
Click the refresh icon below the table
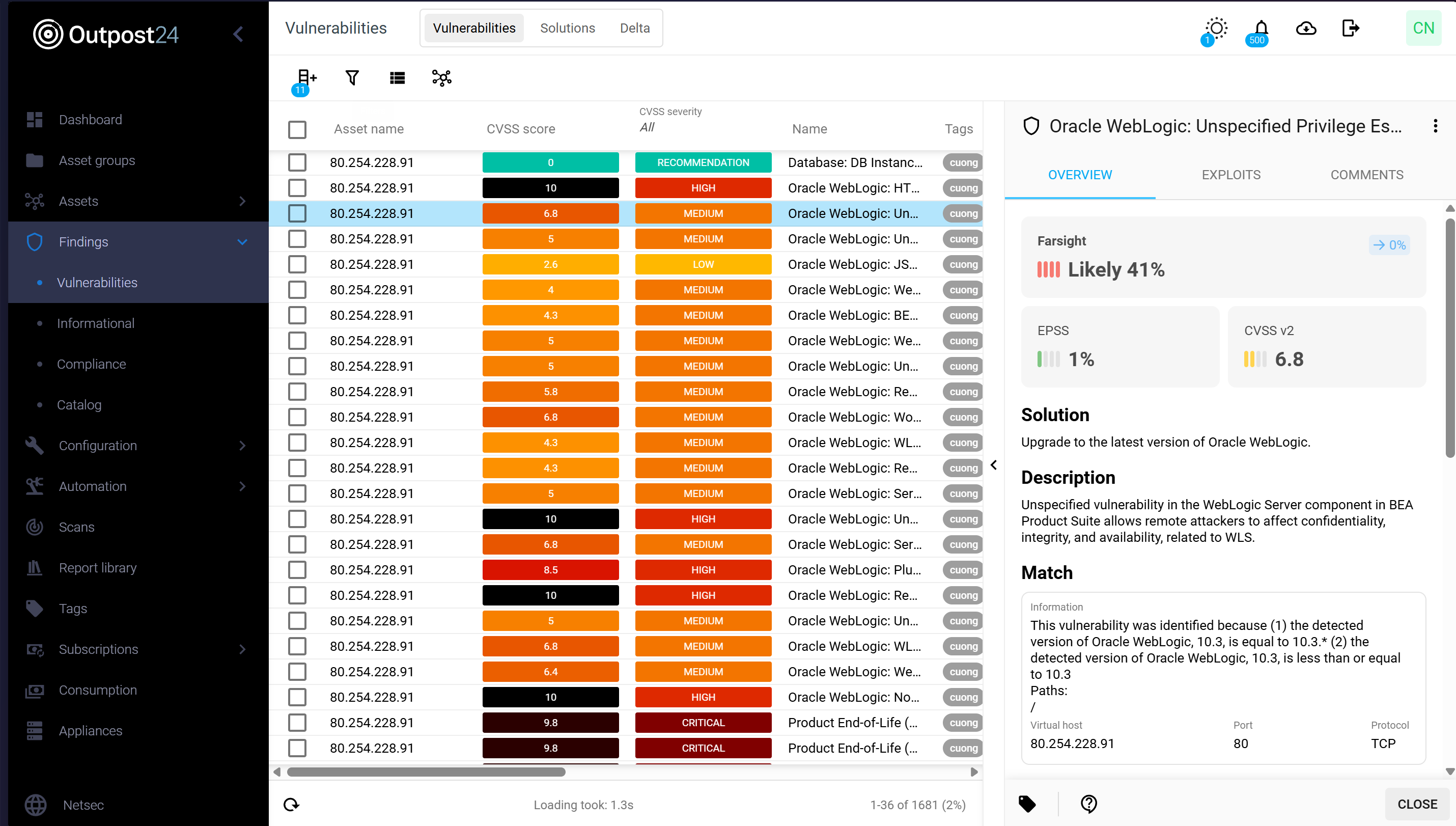(x=291, y=804)
